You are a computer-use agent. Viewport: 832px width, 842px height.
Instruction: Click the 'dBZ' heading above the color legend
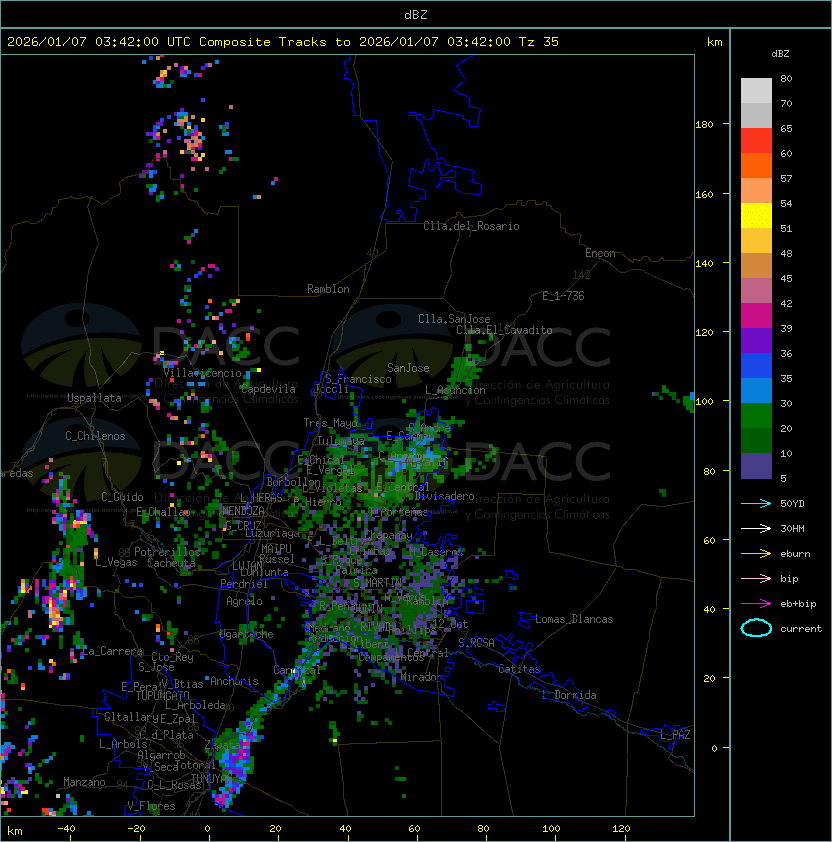pyautogui.click(x=780, y=54)
